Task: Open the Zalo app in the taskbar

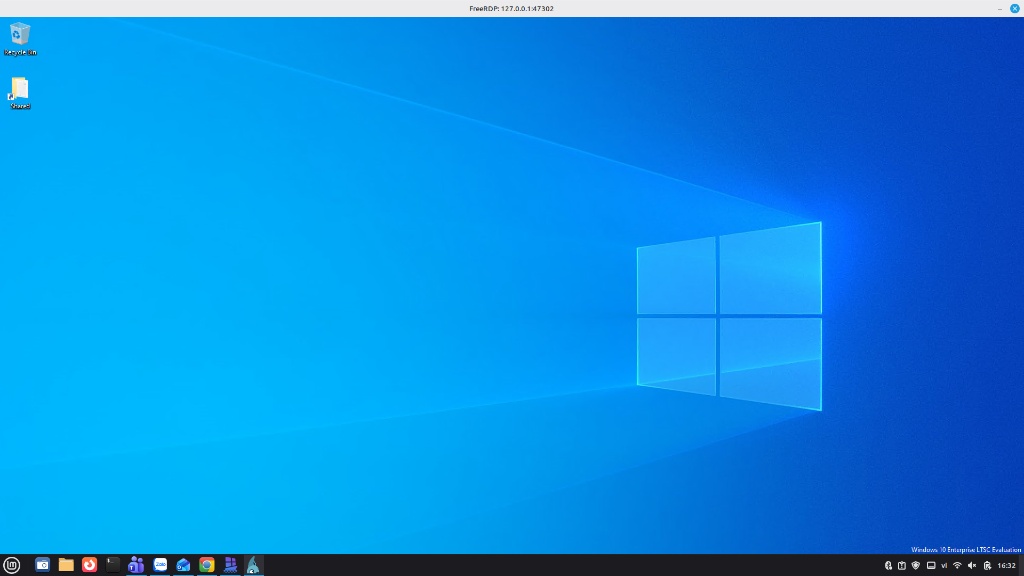Action: [x=160, y=565]
